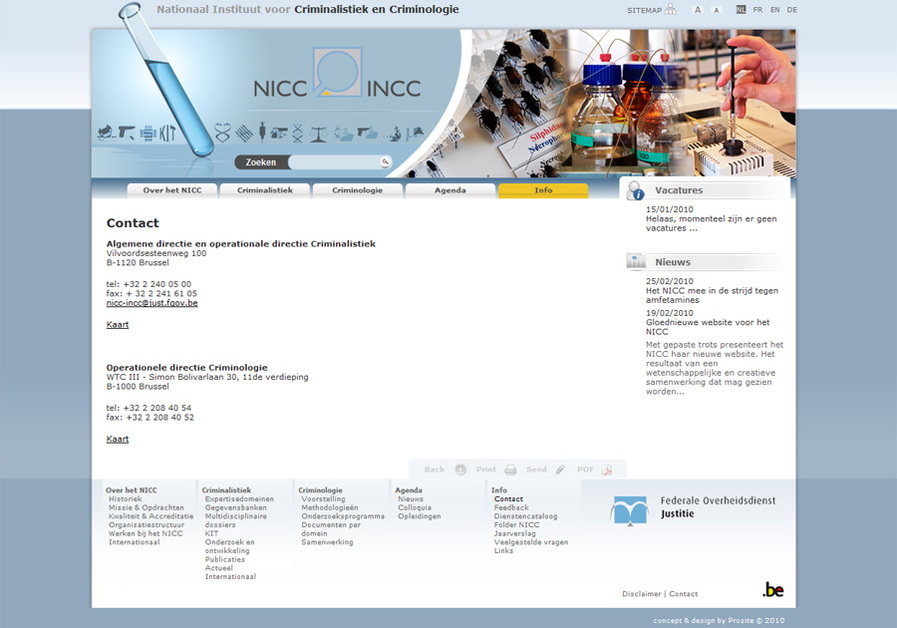Open Gegevensbanken footer link

(236, 508)
